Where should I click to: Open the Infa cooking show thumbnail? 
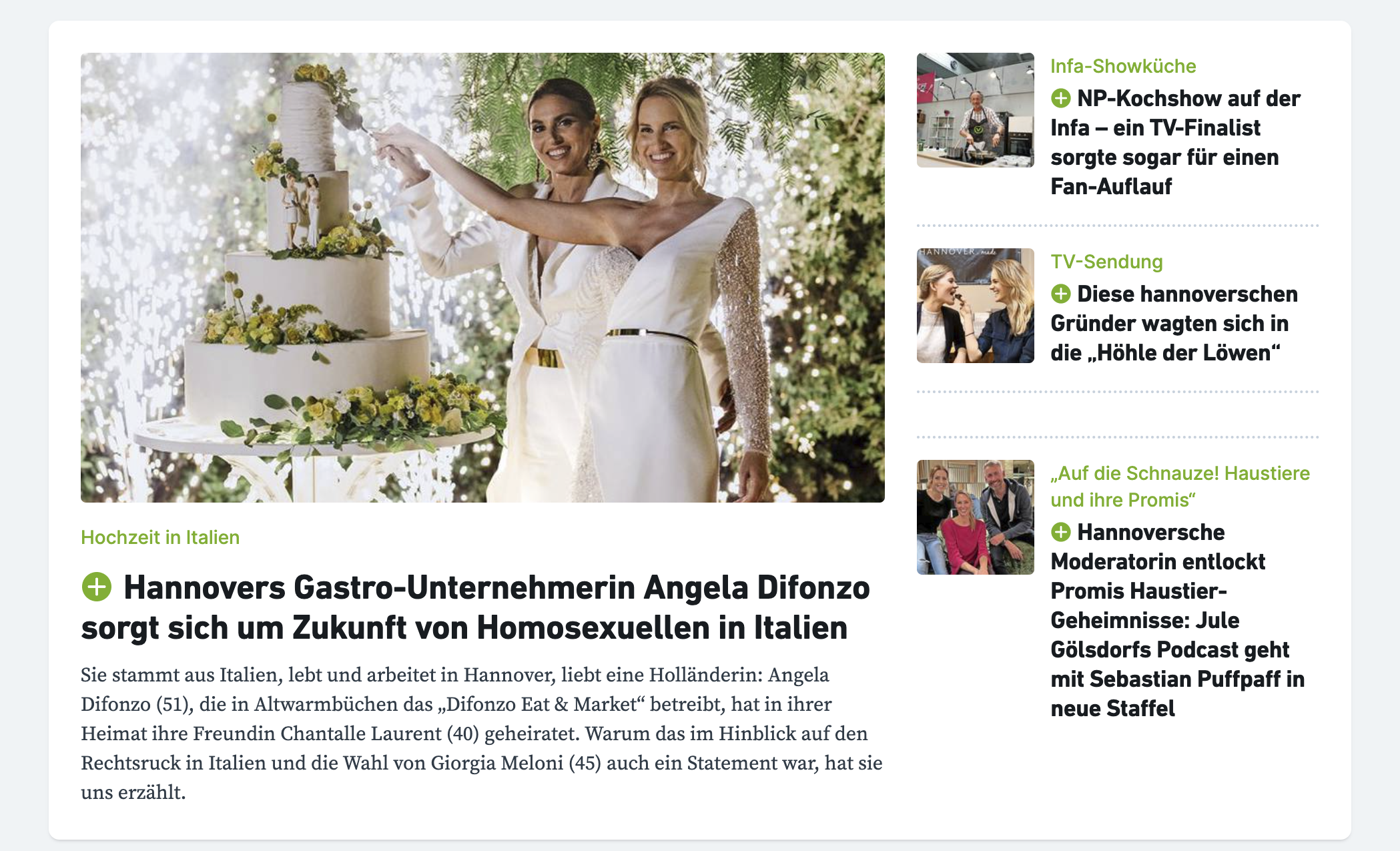(976, 110)
